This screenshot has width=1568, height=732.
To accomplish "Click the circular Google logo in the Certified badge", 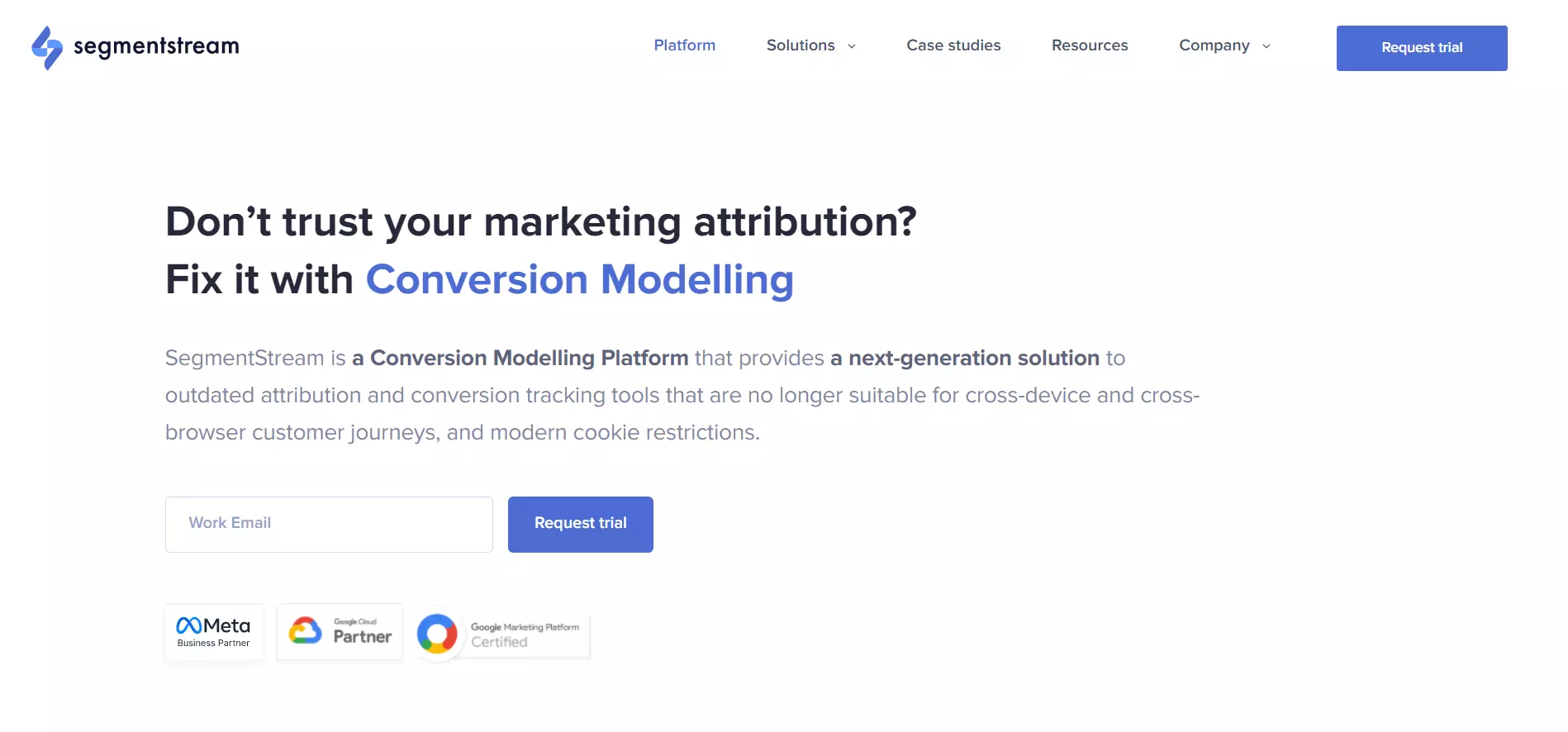I will [x=437, y=635].
